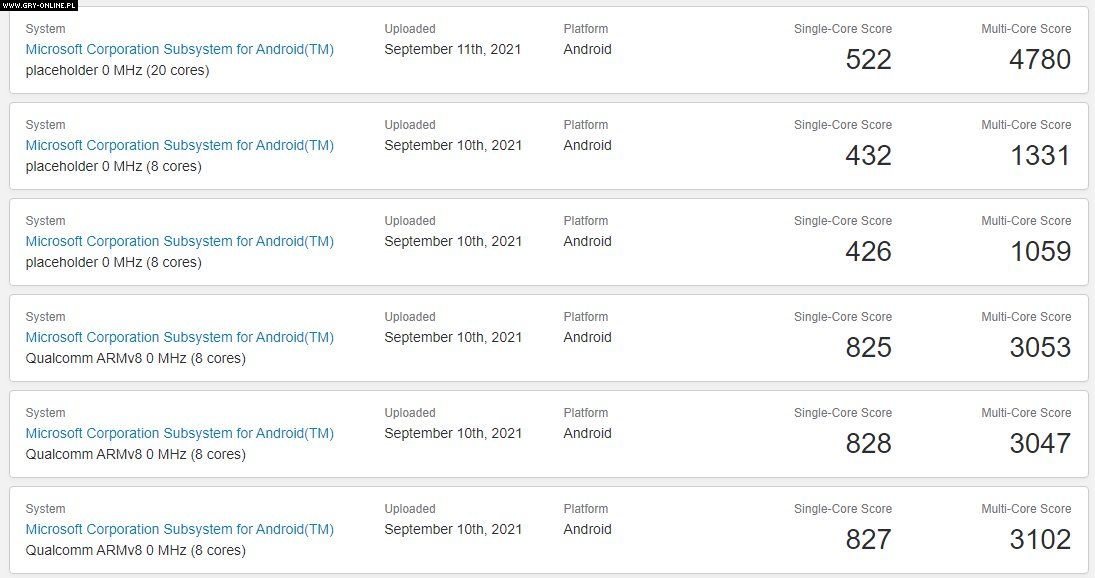This screenshot has width=1095, height=578.
Task: Click the 1059 multi-core score value
Action: pos(1041,251)
